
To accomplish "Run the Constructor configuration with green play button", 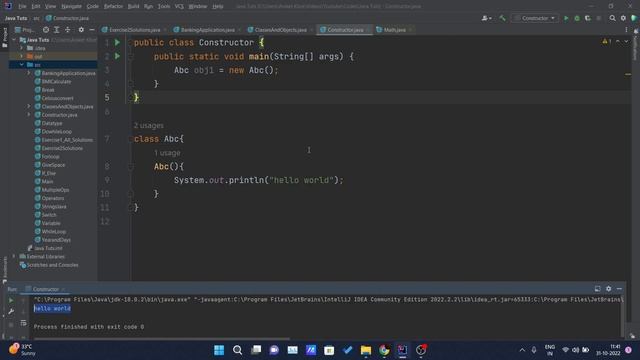I will coord(566,18).
